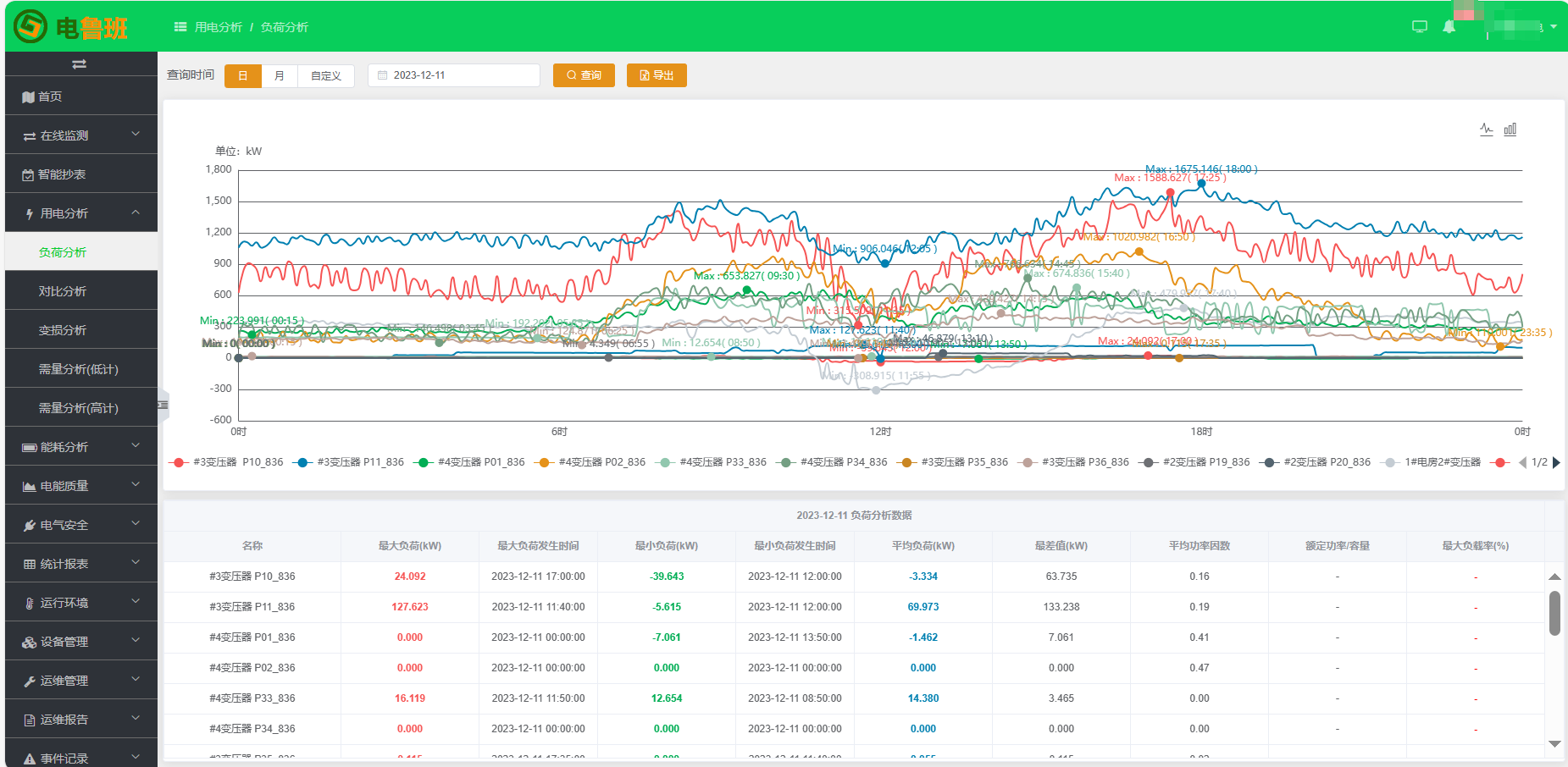Switch chart to line view icon
This screenshot has width=1568, height=767.
1486,130
